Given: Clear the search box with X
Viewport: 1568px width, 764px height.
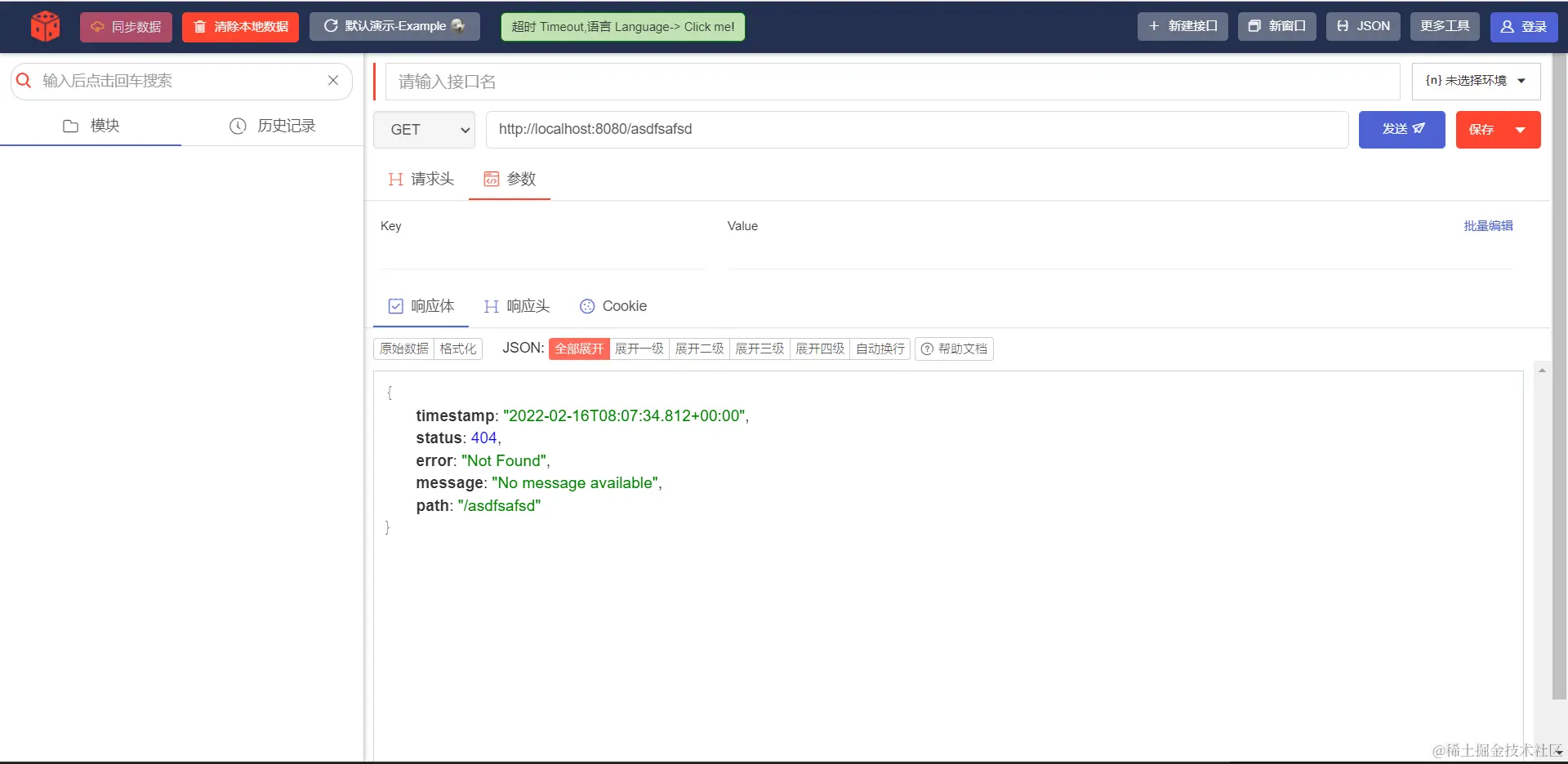Looking at the screenshot, I should pos(333,80).
